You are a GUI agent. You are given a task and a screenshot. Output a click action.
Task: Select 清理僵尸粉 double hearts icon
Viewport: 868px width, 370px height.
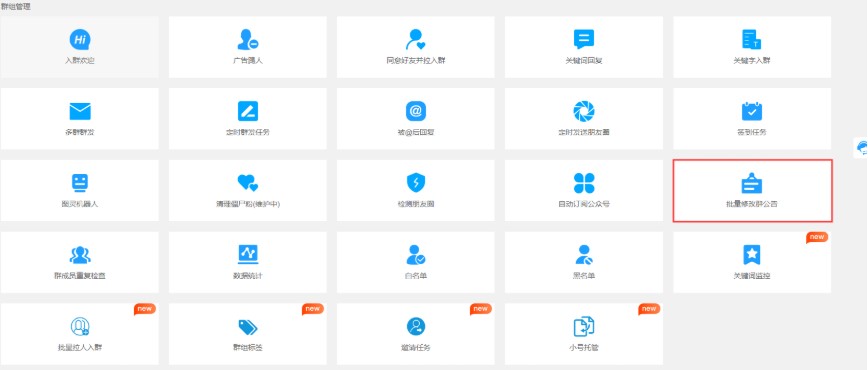[247, 183]
